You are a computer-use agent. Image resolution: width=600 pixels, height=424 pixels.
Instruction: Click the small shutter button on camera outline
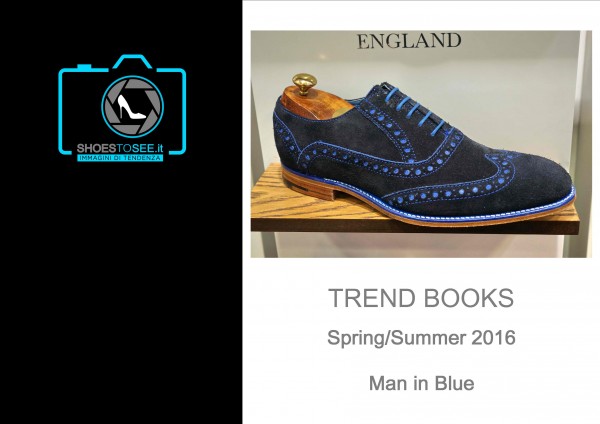[x=84, y=67]
